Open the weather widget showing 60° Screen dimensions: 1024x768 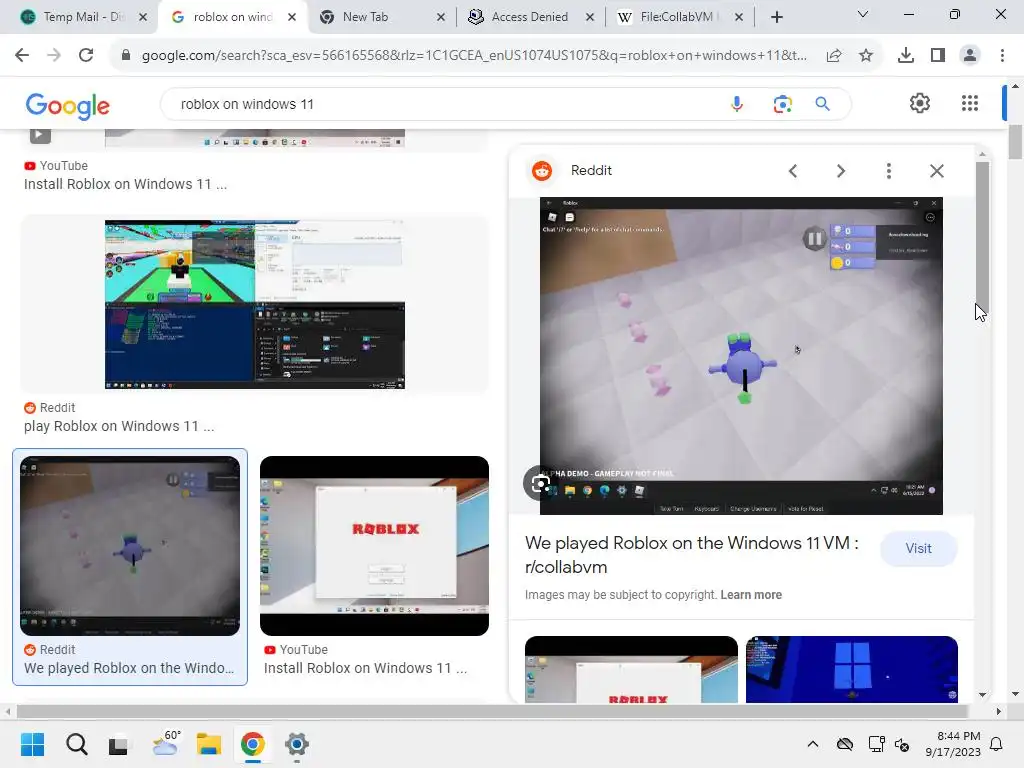[x=166, y=743]
